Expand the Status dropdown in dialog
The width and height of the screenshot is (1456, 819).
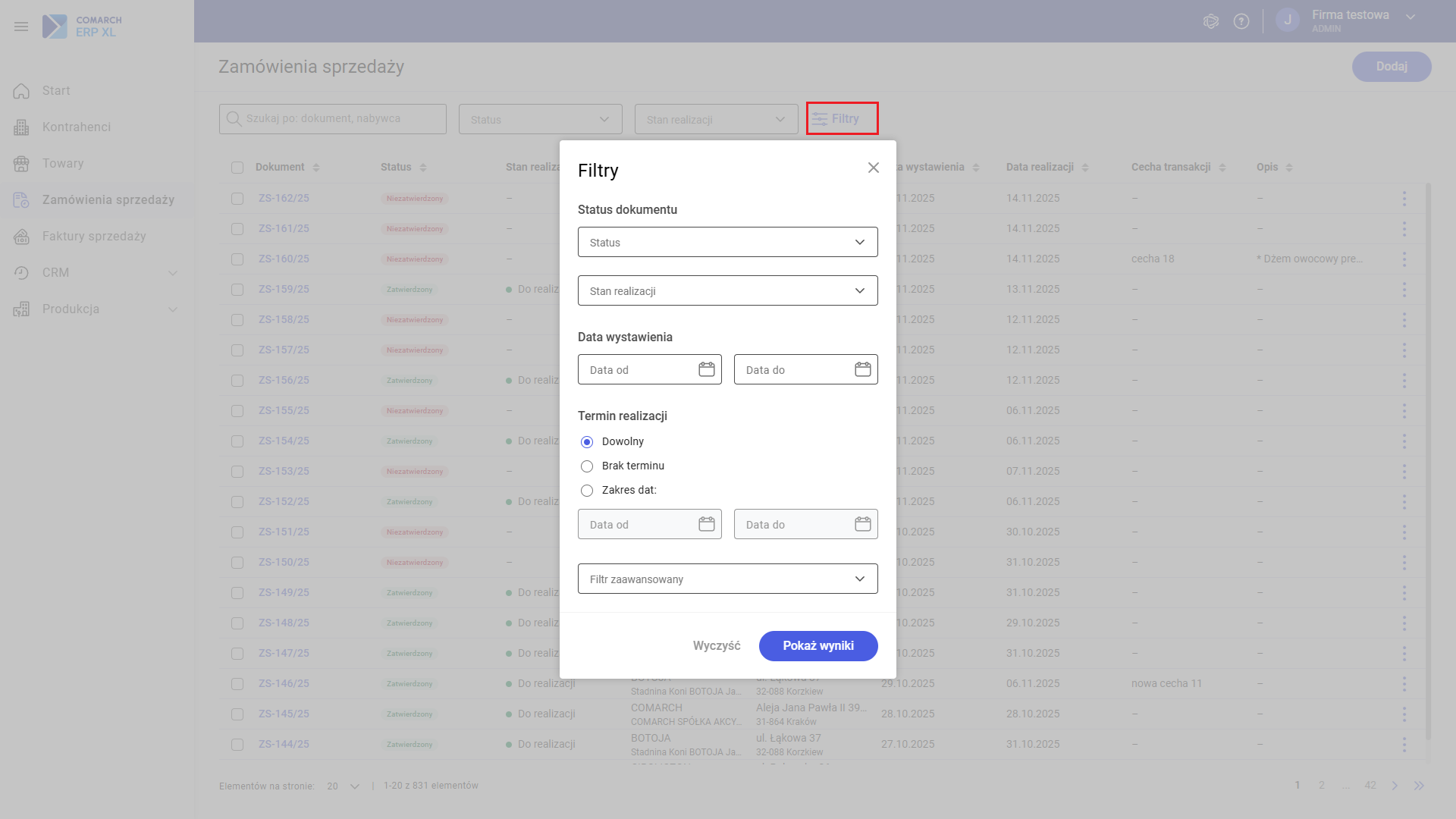coord(727,243)
